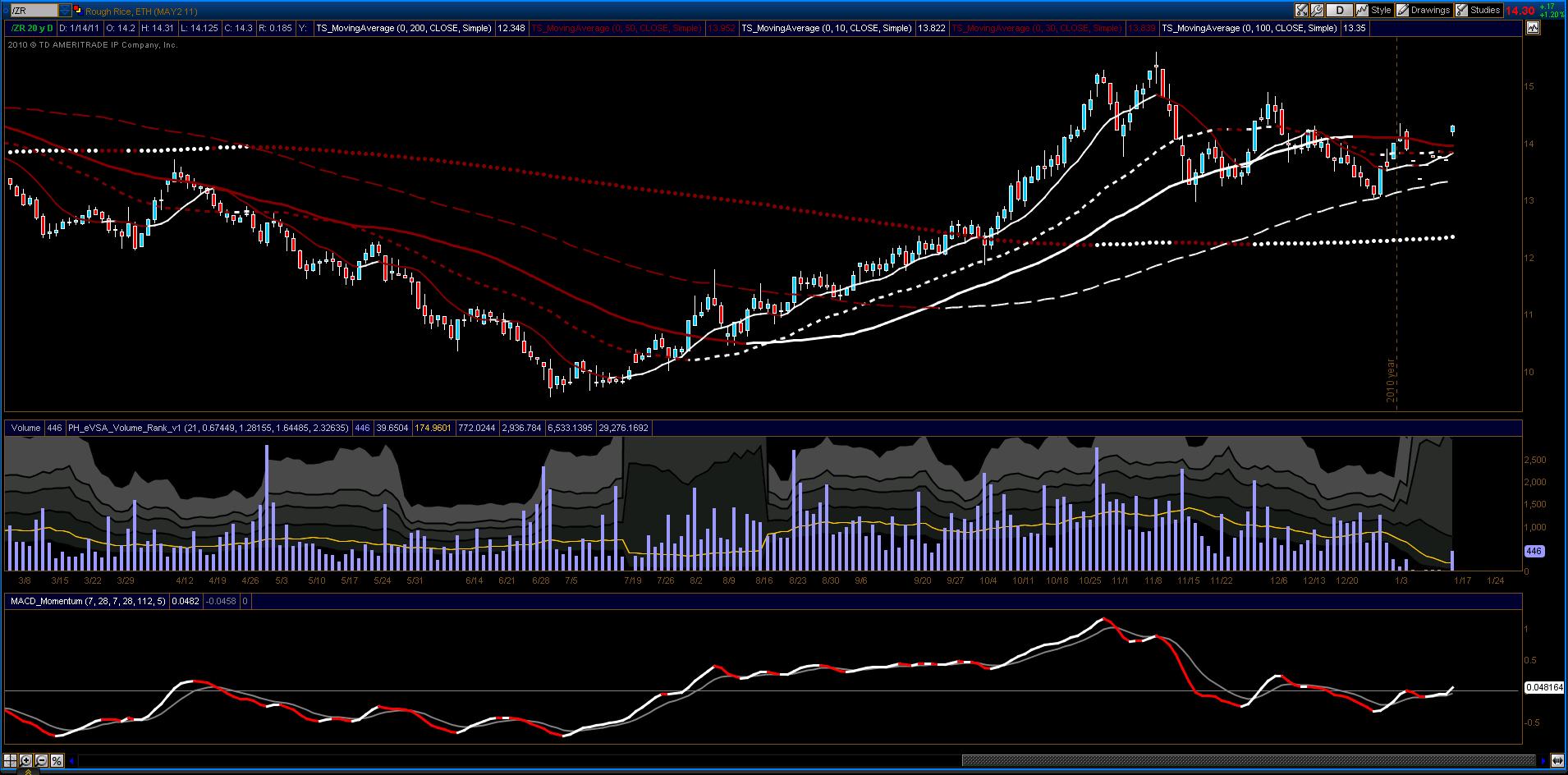Viewport: 1568px width, 775px height.
Task: Click the 10-period TS_MovingAverage label
Action: click(x=827, y=28)
